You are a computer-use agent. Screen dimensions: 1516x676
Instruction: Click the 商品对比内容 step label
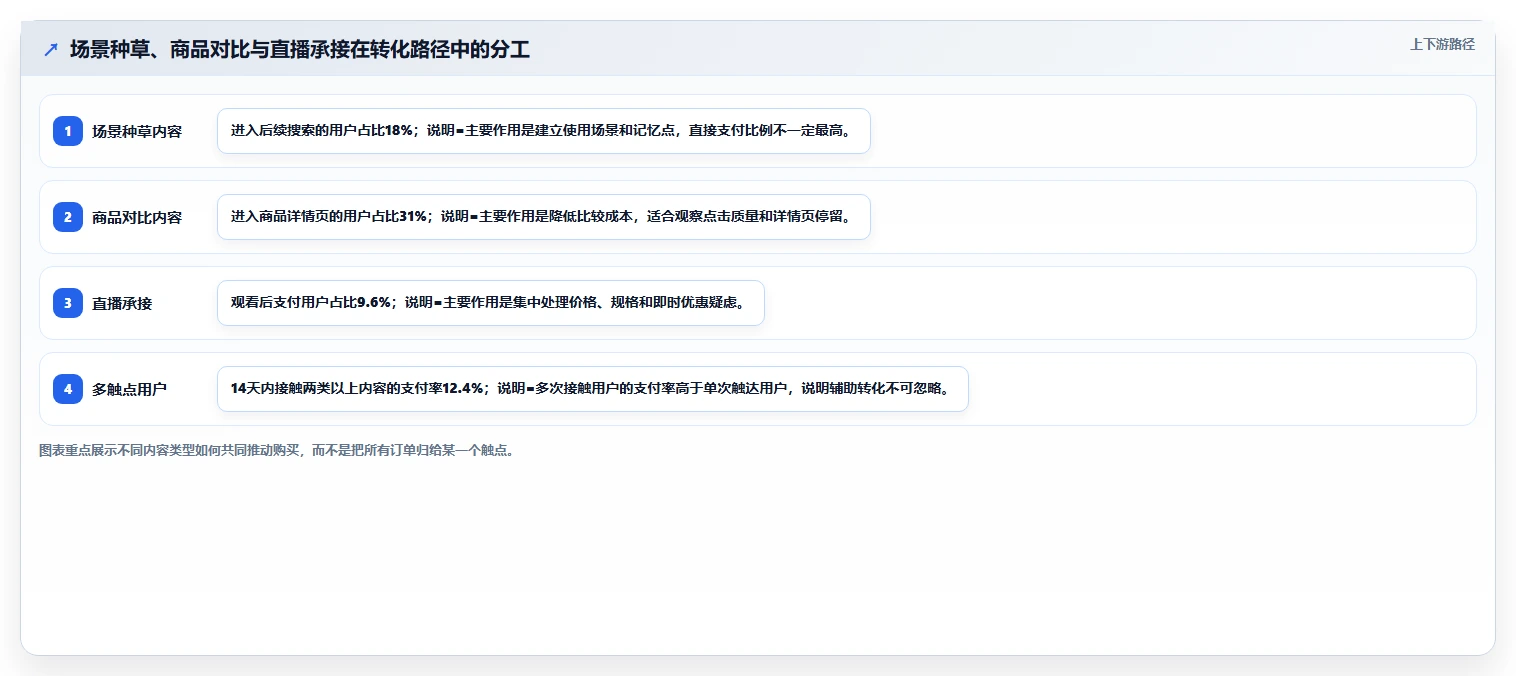pyautogui.click(x=137, y=217)
